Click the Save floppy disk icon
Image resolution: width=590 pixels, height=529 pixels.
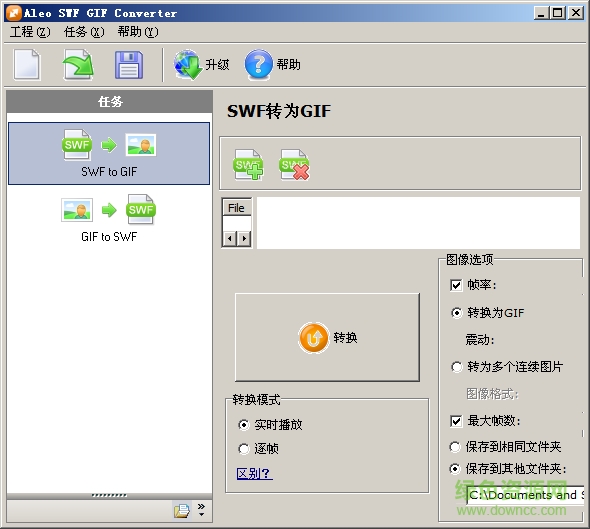click(129, 65)
